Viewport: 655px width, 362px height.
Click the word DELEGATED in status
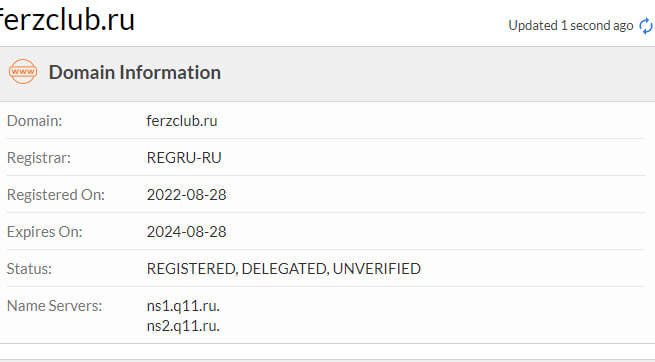coord(285,269)
